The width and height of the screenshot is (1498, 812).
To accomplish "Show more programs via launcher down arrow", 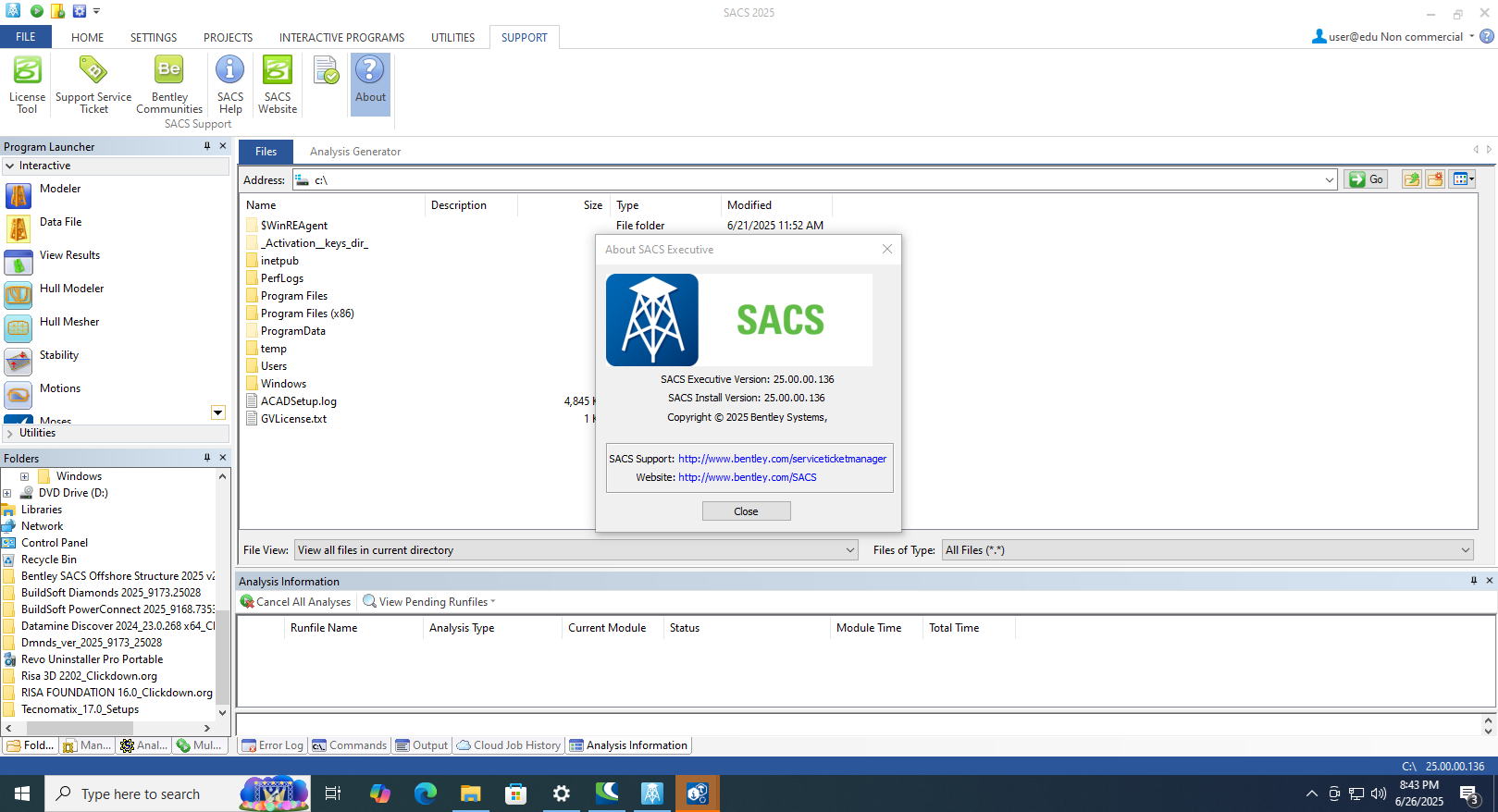I will pyautogui.click(x=218, y=412).
